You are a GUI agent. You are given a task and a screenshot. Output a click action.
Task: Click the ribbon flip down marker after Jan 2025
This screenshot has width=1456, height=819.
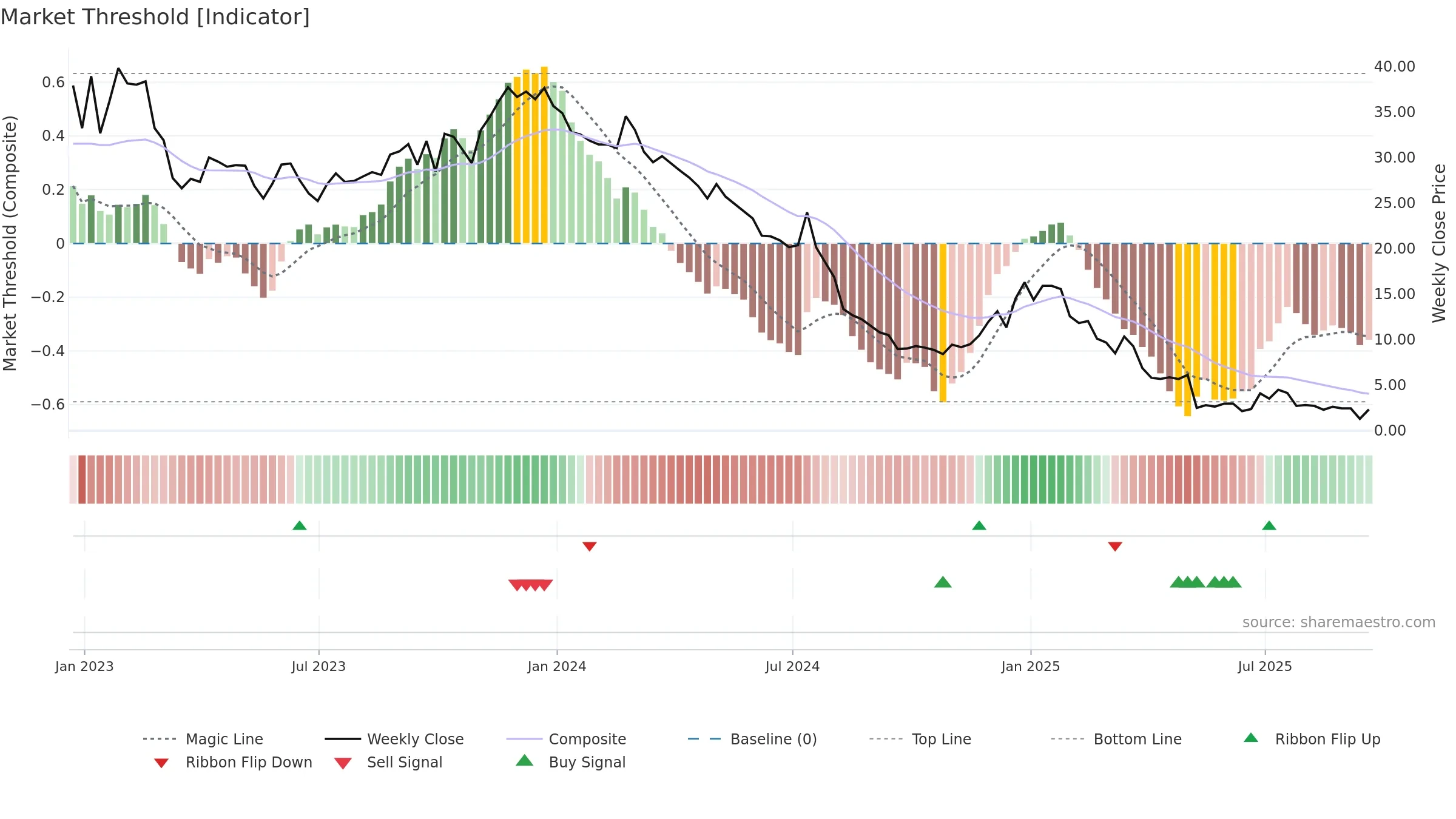tap(1115, 547)
